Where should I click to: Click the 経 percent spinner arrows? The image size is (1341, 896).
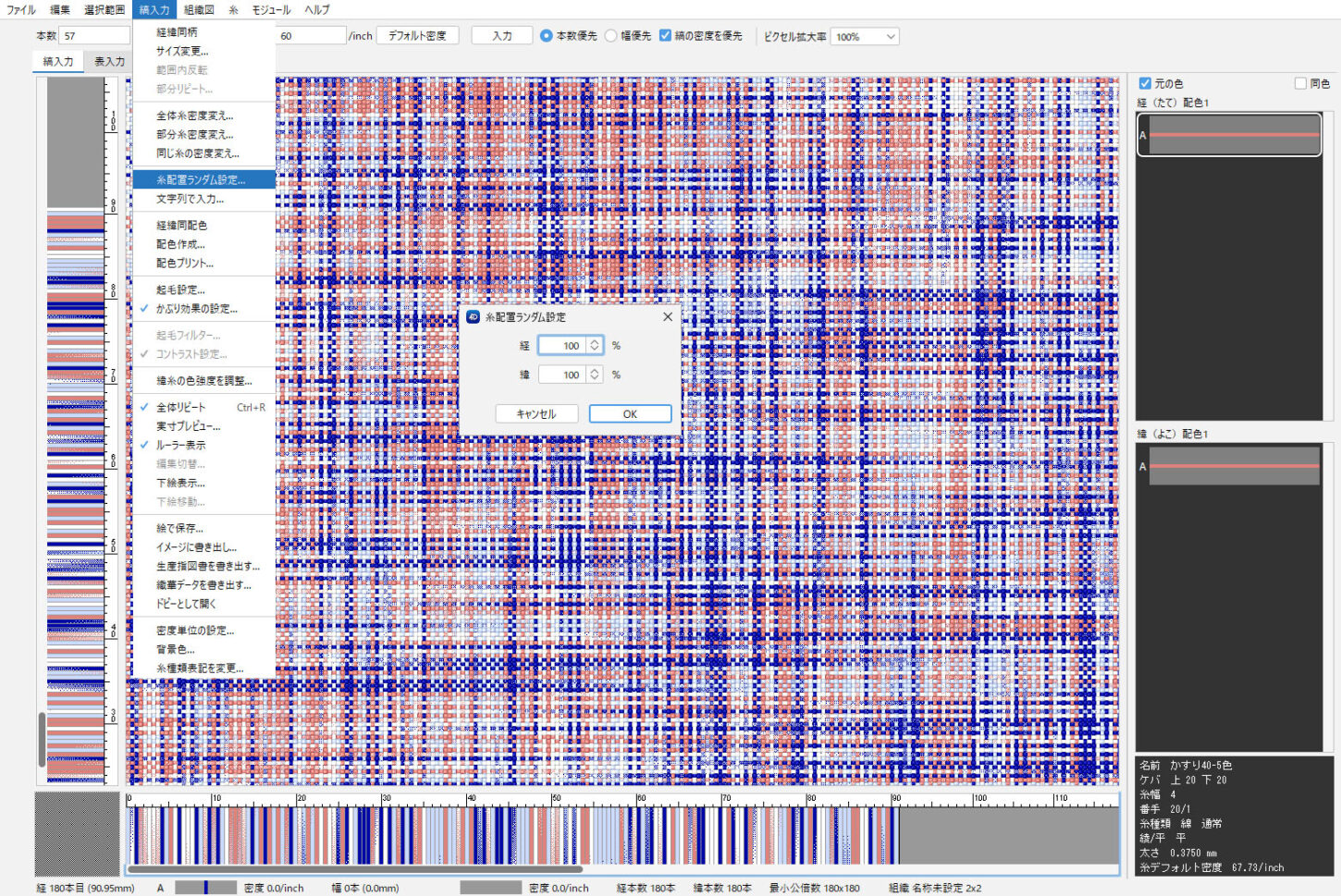(595, 346)
